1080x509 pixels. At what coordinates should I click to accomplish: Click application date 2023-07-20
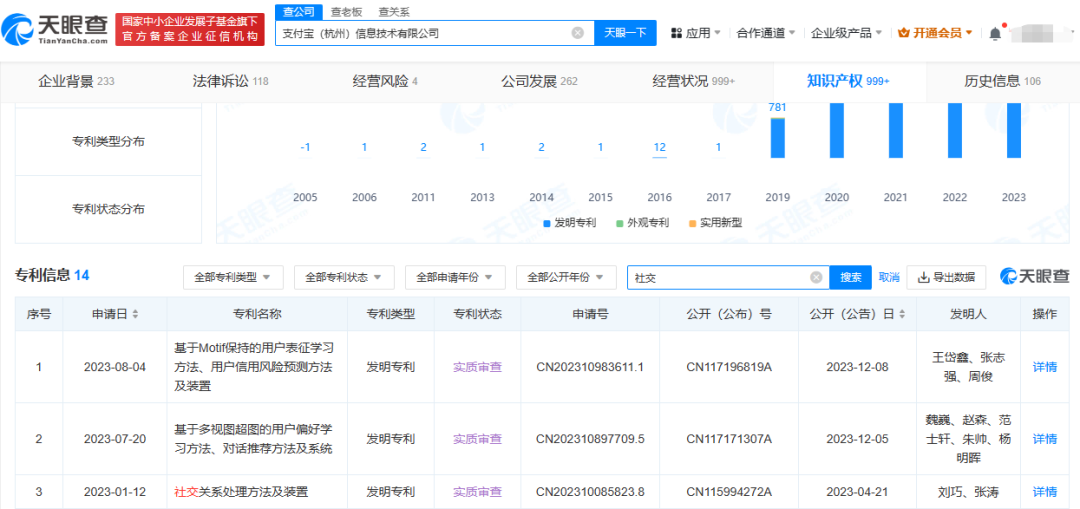115,439
